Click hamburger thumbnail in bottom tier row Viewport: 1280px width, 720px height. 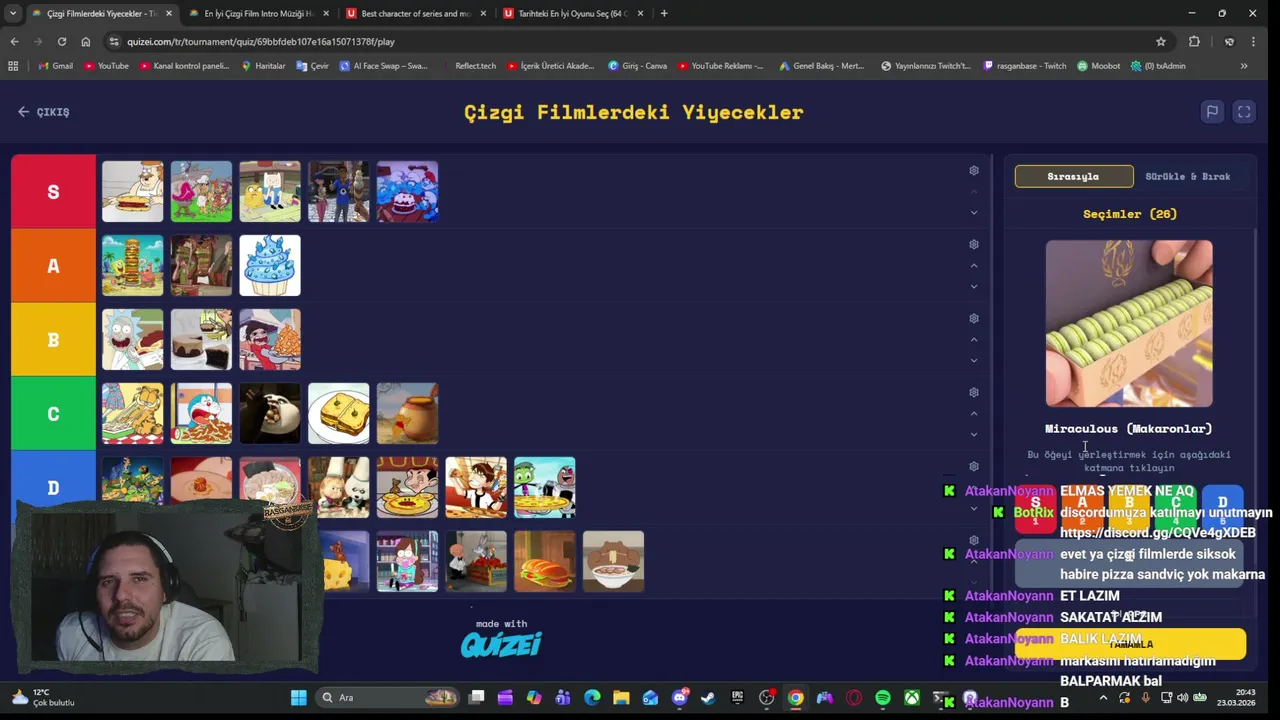[x=545, y=562]
